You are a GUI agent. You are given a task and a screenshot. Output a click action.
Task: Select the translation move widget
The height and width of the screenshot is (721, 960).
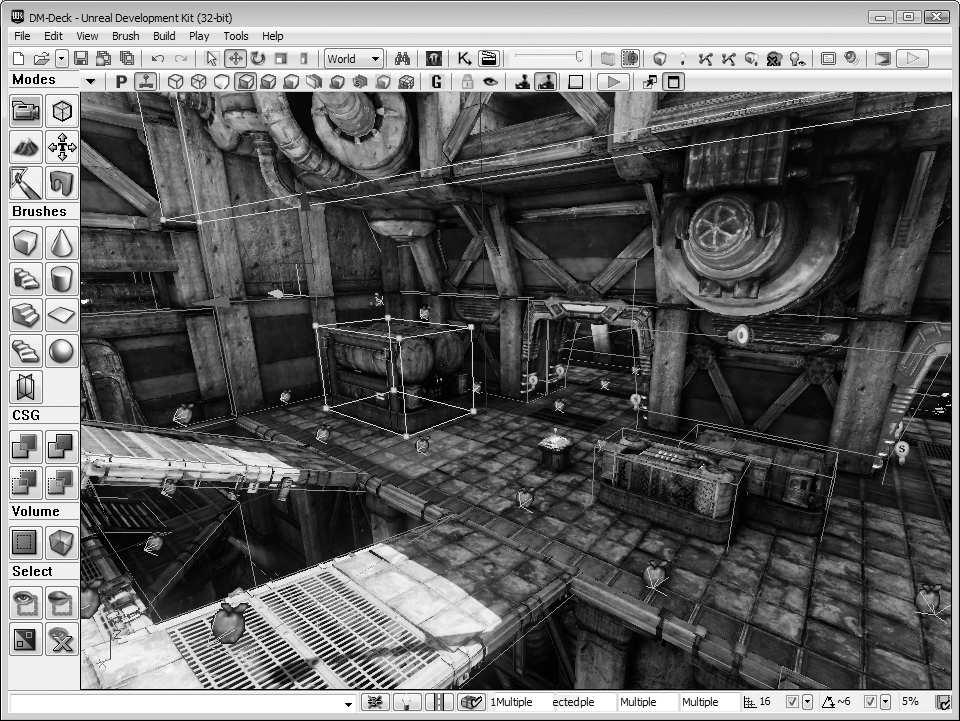235,59
